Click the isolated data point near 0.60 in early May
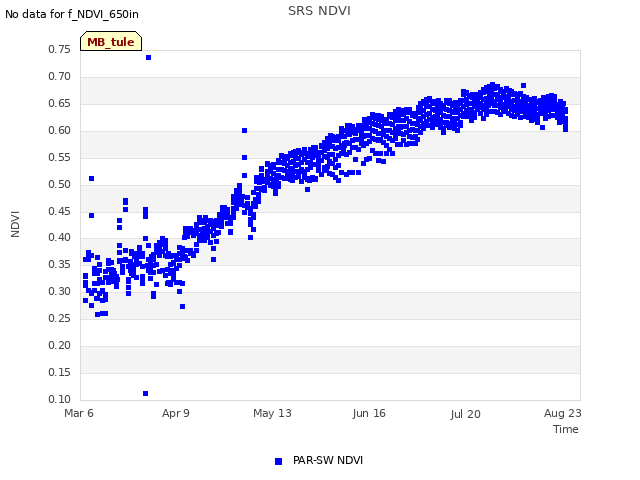The image size is (640, 480). click(x=244, y=131)
